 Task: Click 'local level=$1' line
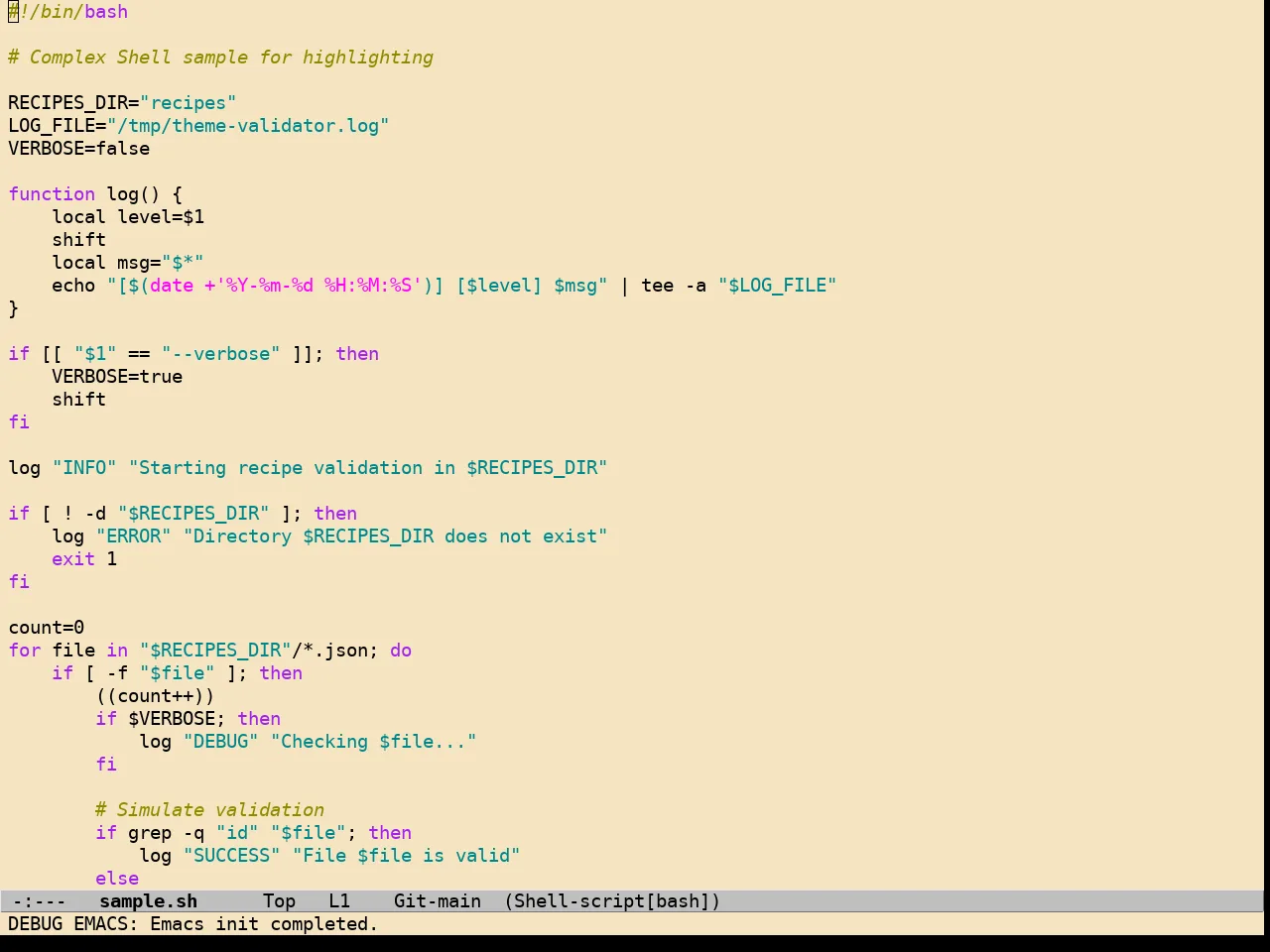click(128, 217)
